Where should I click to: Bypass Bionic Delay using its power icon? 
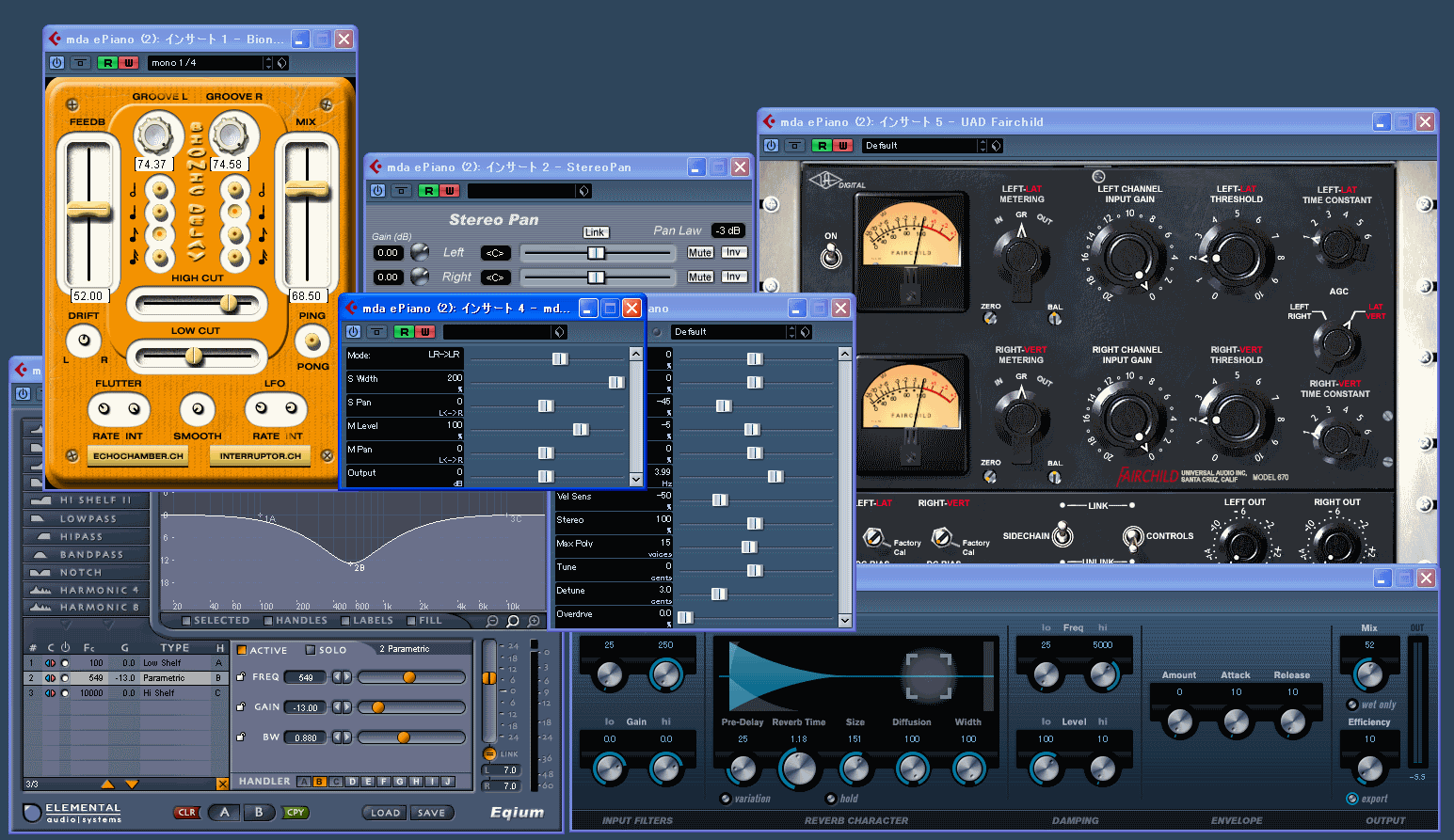[56, 63]
